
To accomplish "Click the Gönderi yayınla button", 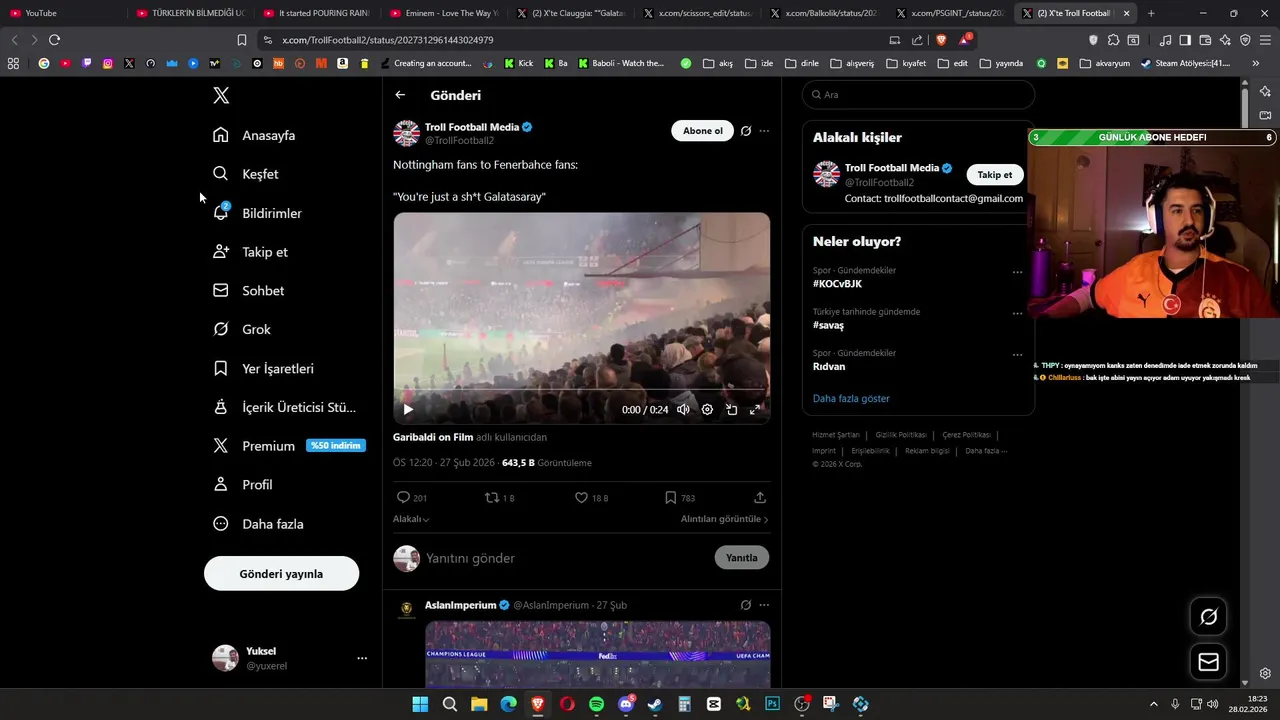I will 281,574.
